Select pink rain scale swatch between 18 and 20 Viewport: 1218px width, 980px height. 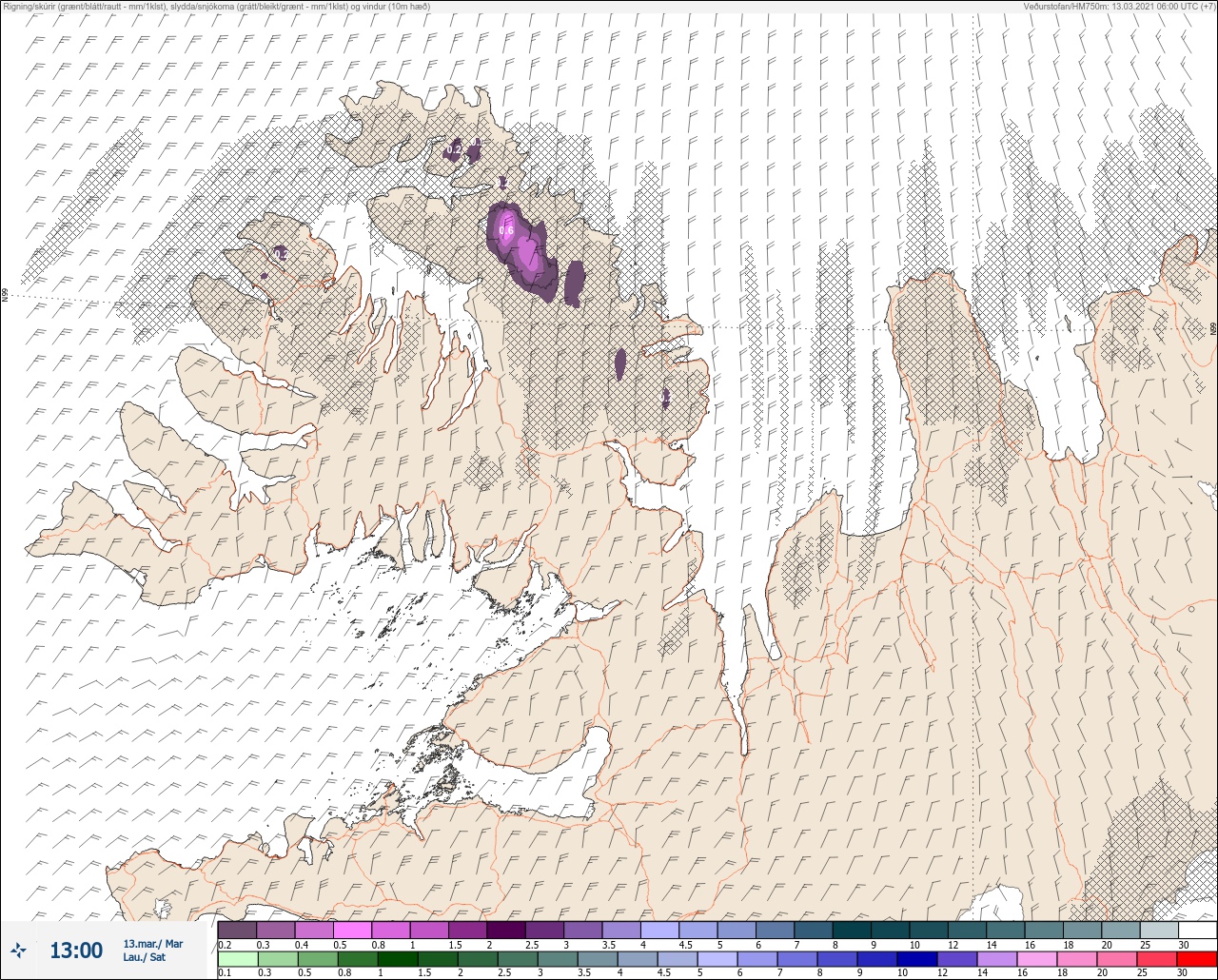1077,958
